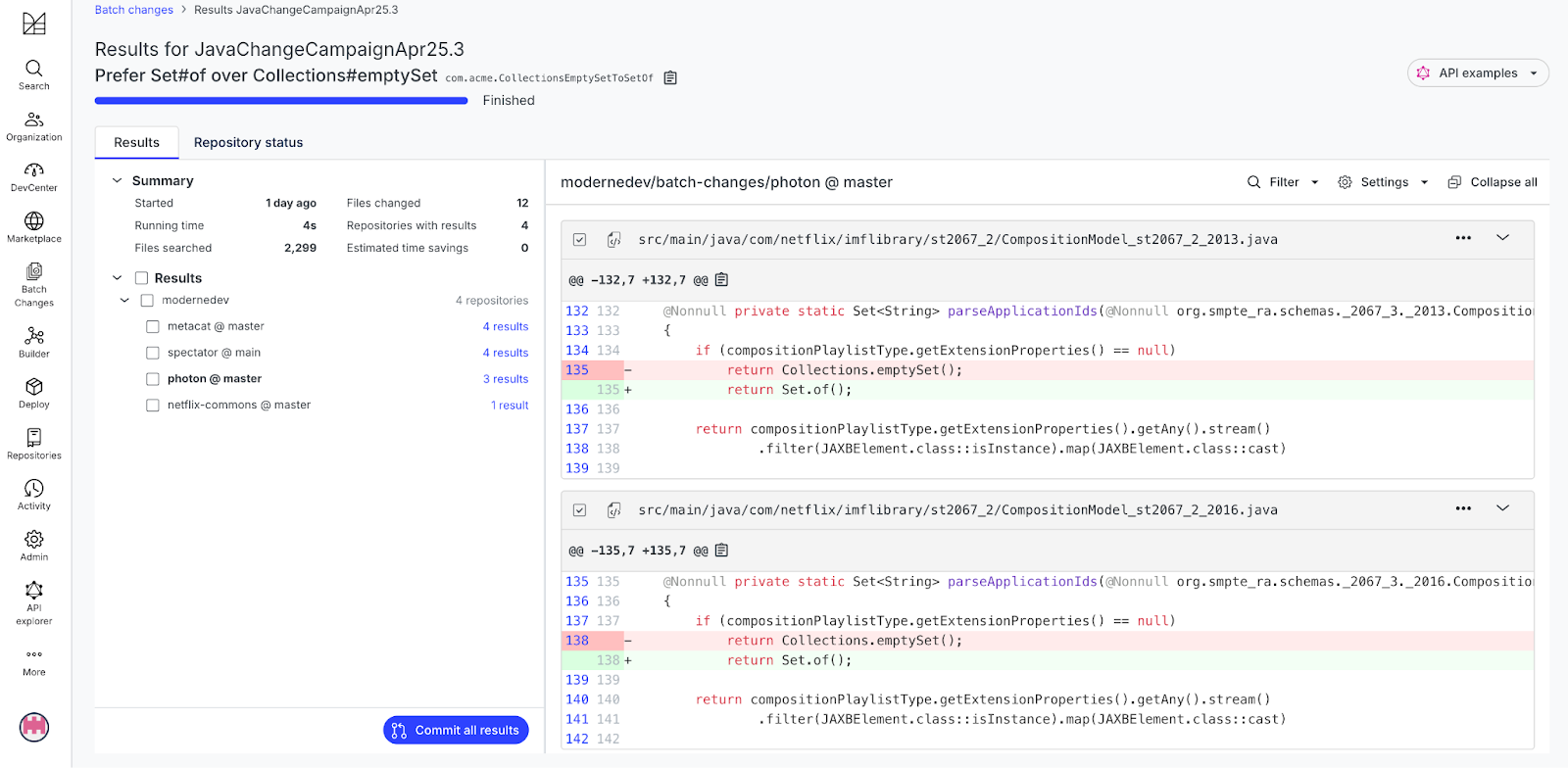1568x768 pixels.
Task: Click the Finished progress bar
Action: coord(281,100)
